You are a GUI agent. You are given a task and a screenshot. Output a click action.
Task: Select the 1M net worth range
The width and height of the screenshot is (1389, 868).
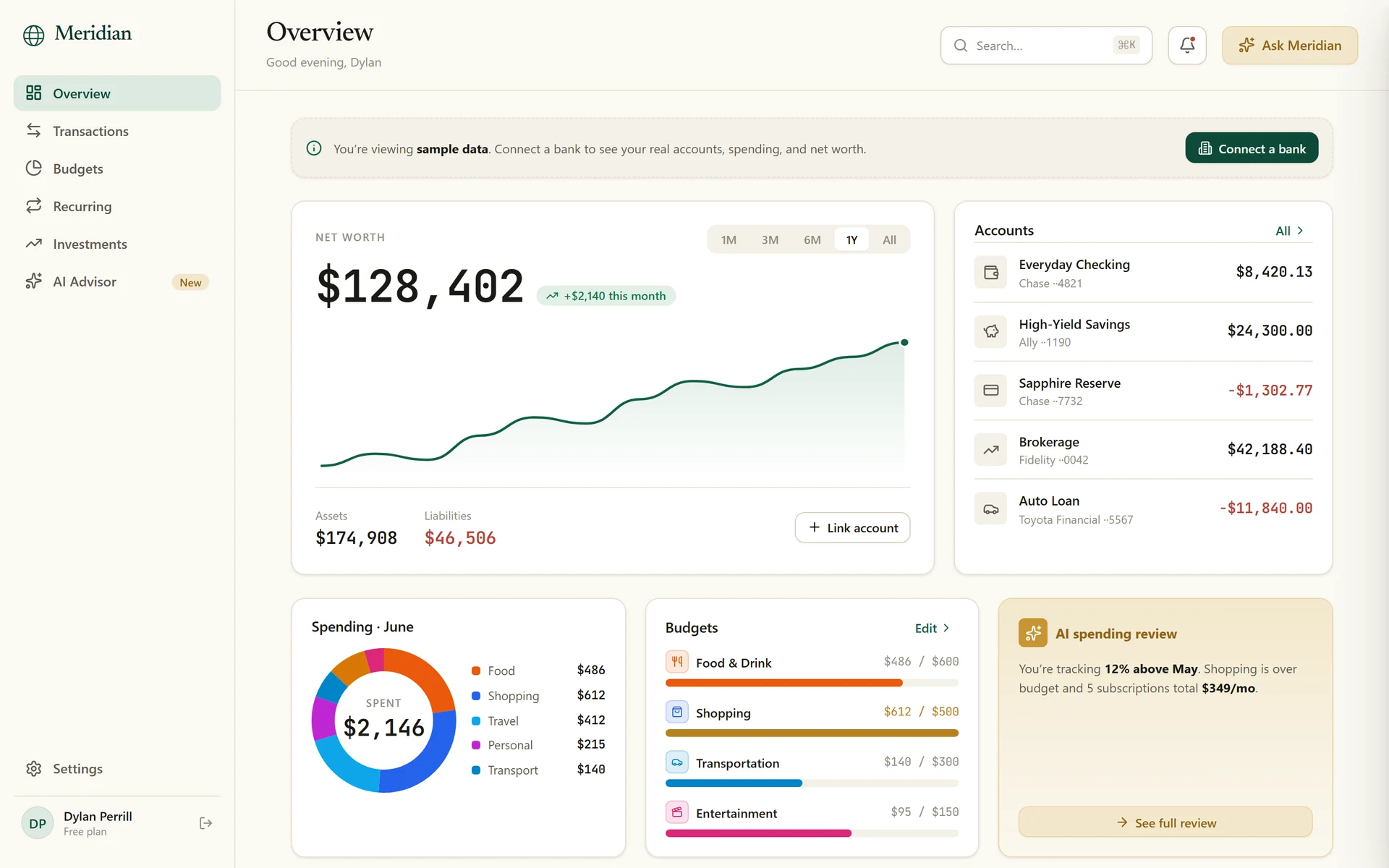click(x=729, y=239)
